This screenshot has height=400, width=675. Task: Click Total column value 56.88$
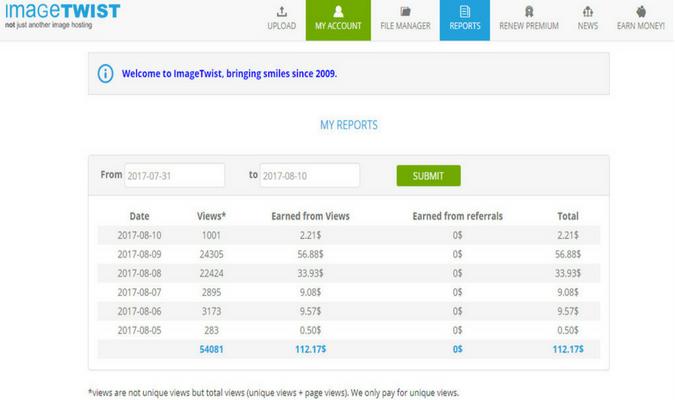pyautogui.click(x=568, y=254)
